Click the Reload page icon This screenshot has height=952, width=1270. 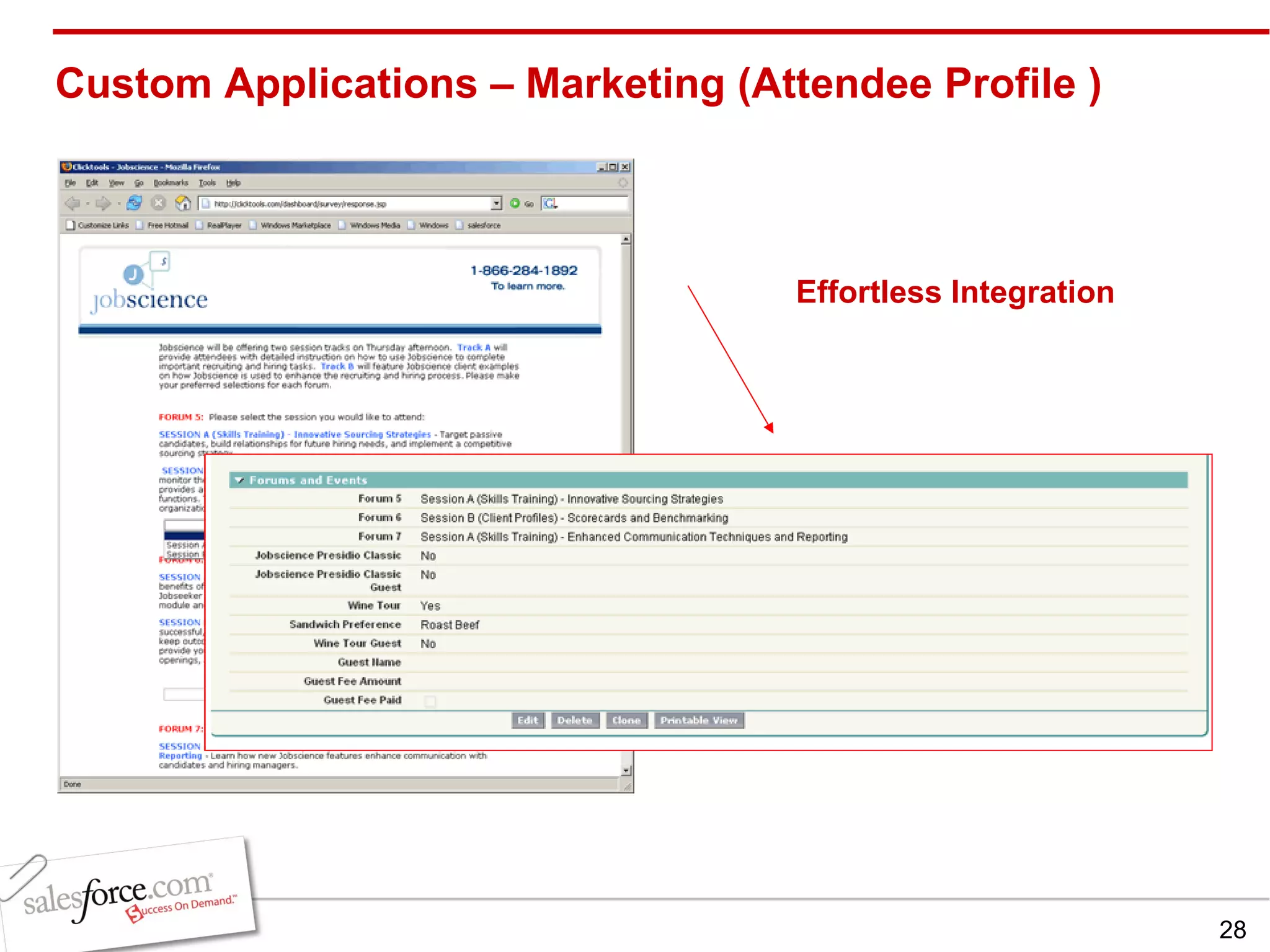pos(134,203)
